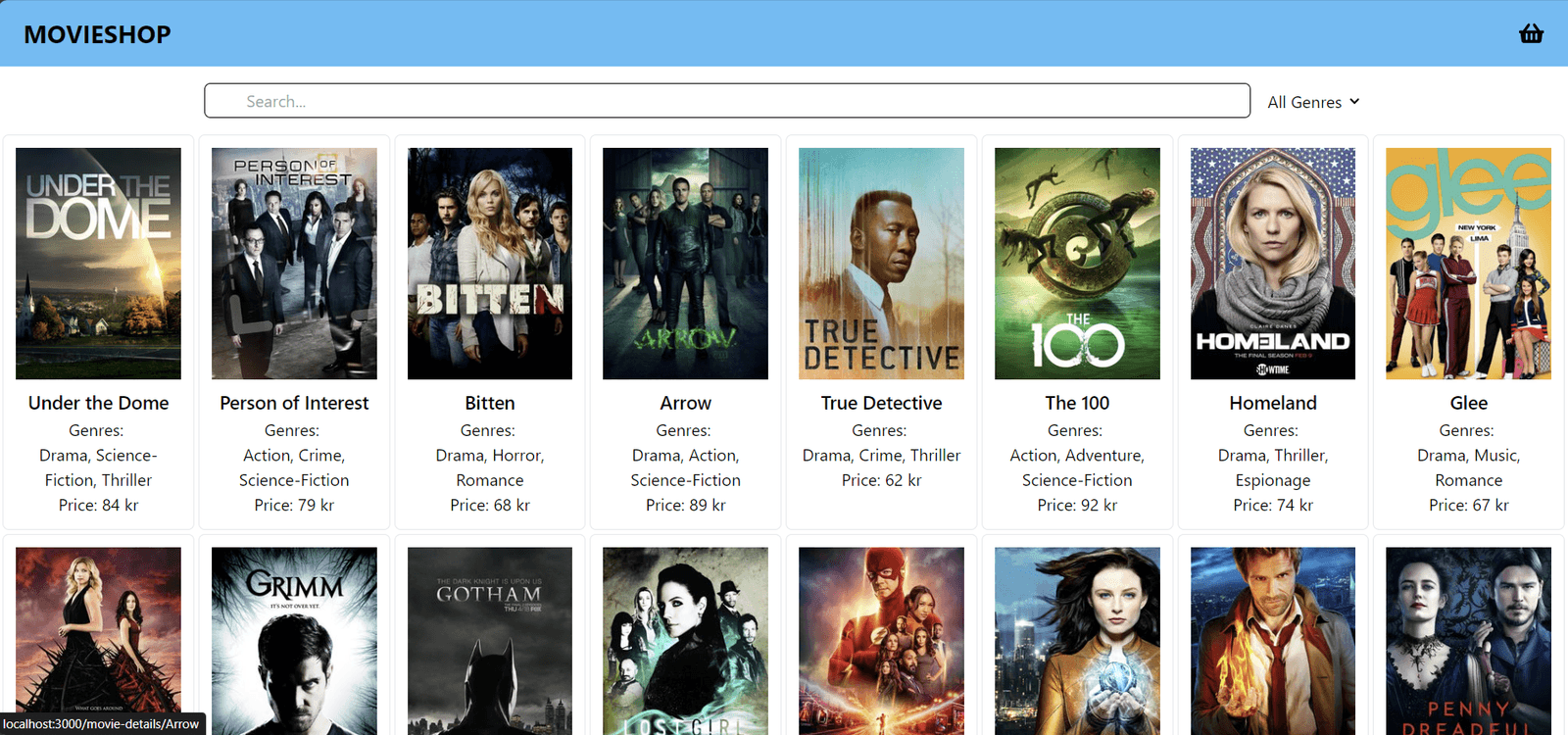
Task: Select the 'Price: 74 kr' text
Action: tap(1273, 506)
